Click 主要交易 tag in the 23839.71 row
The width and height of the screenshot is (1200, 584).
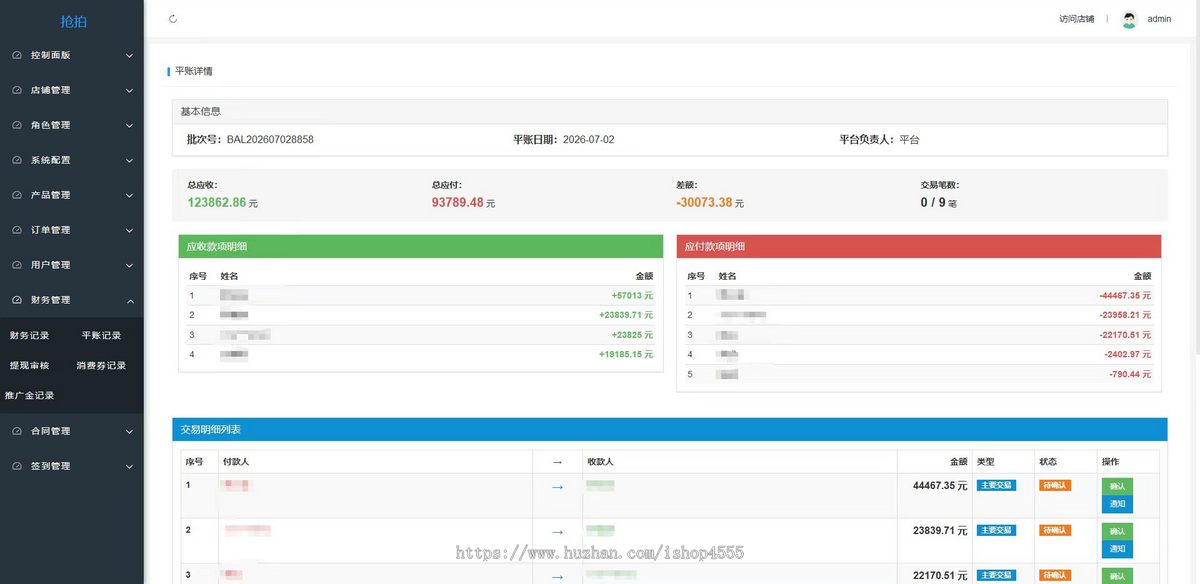tap(996, 530)
